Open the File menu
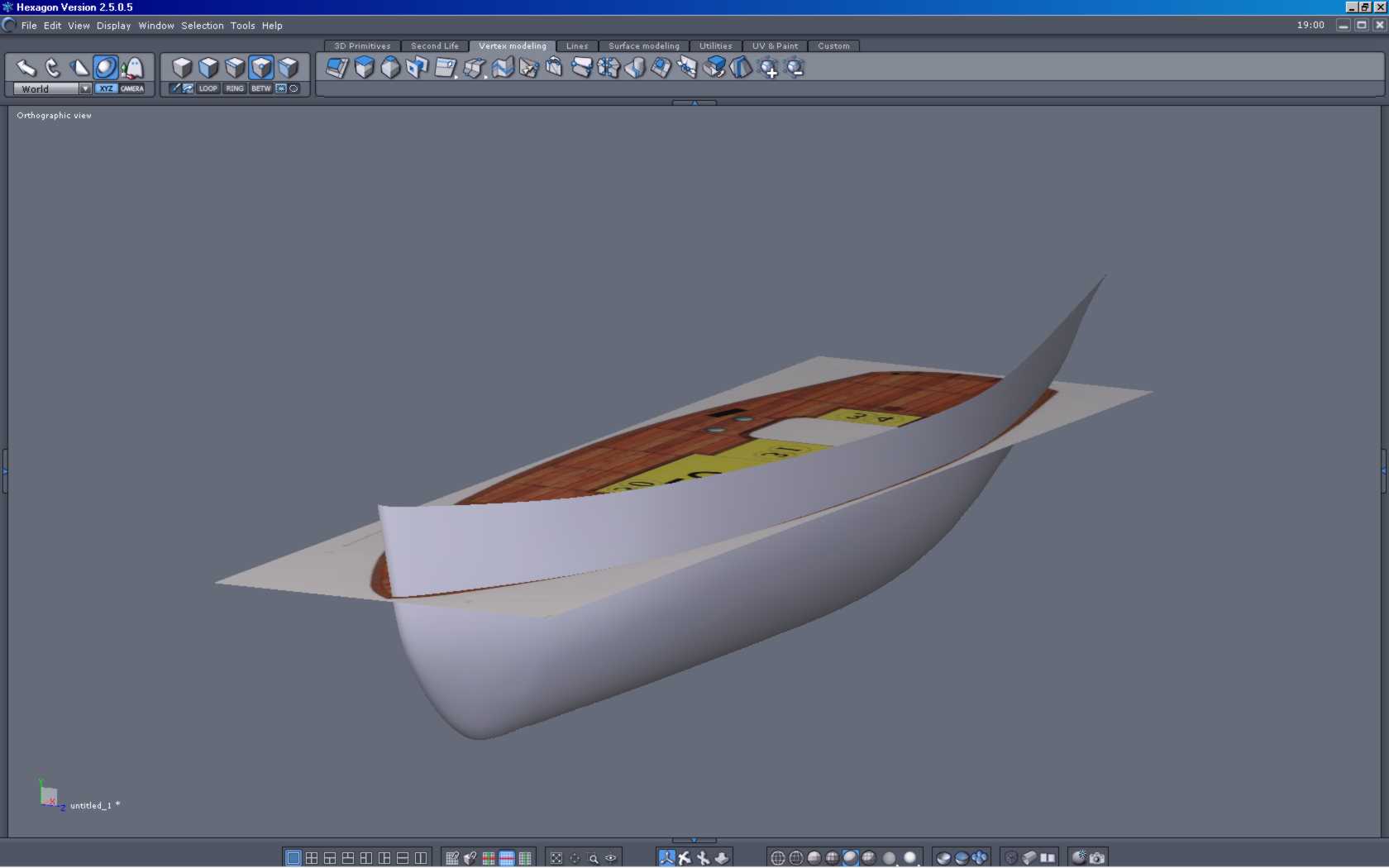This screenshot has width=1389, height=868. click(x=29, y=26)
